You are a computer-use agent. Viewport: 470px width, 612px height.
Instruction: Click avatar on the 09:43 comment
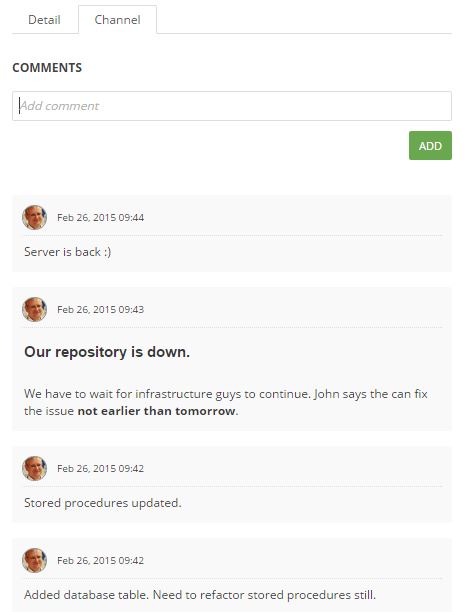coord(34,309)
